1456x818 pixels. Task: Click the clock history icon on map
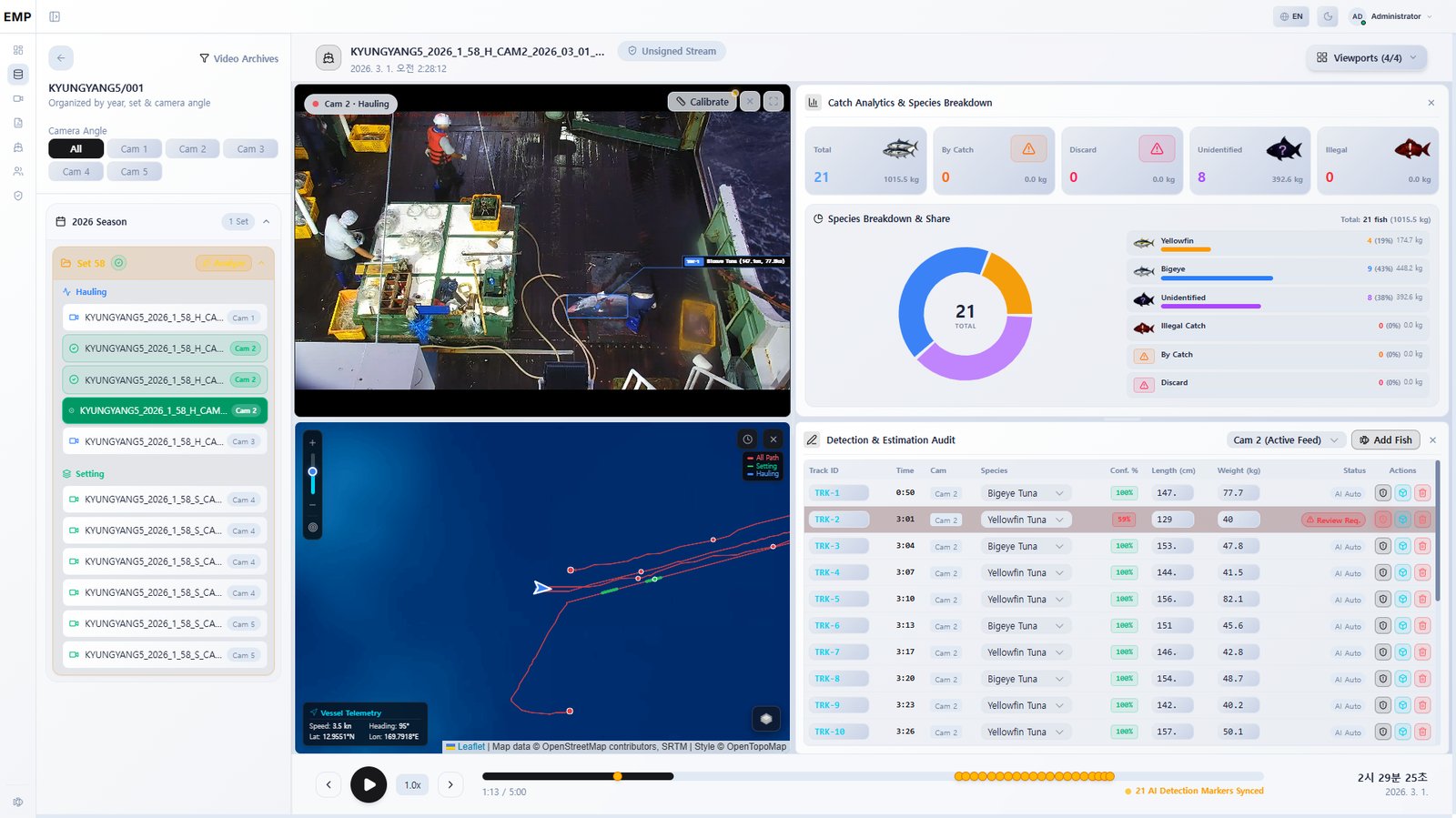click(x=748, y=439)
